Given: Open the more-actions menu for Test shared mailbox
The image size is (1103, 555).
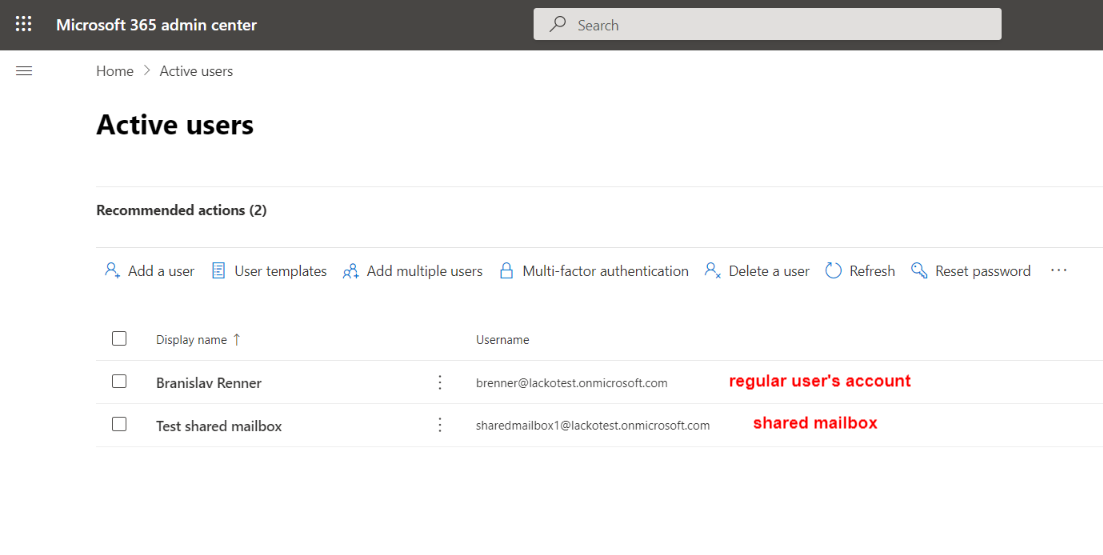Looking at the screenshot, I should [x=440, y=425].
